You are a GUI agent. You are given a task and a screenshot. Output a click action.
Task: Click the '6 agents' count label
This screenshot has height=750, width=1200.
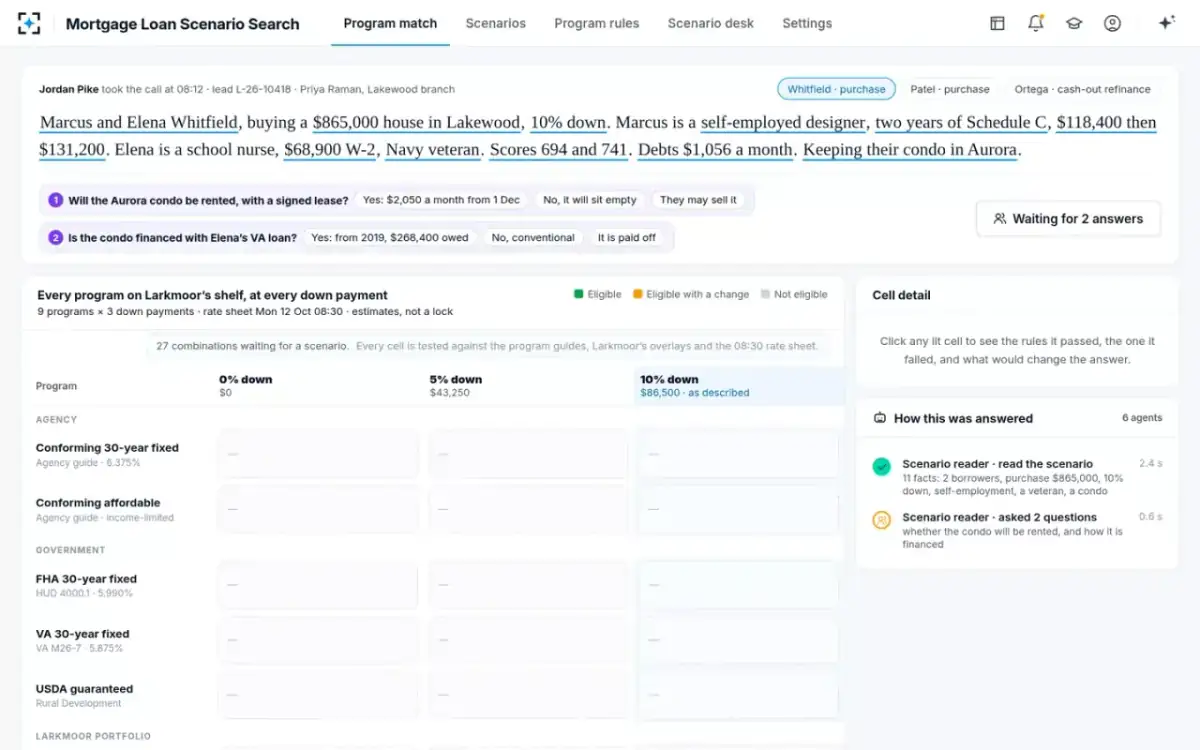tap(1142, 418)
